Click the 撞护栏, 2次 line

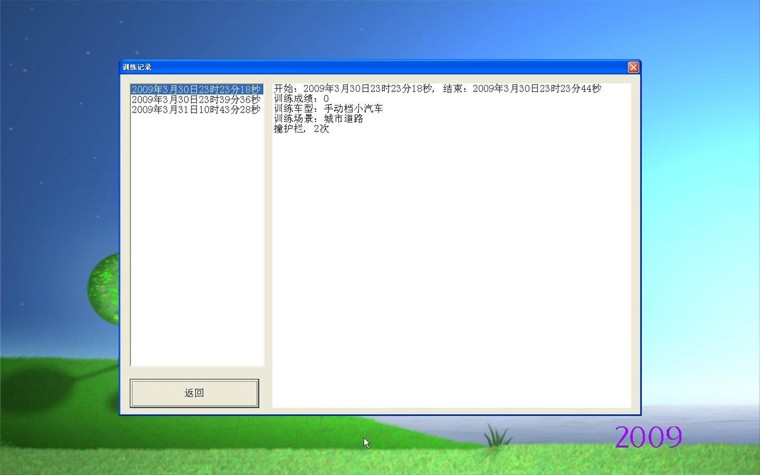click(x=301, y=129)
